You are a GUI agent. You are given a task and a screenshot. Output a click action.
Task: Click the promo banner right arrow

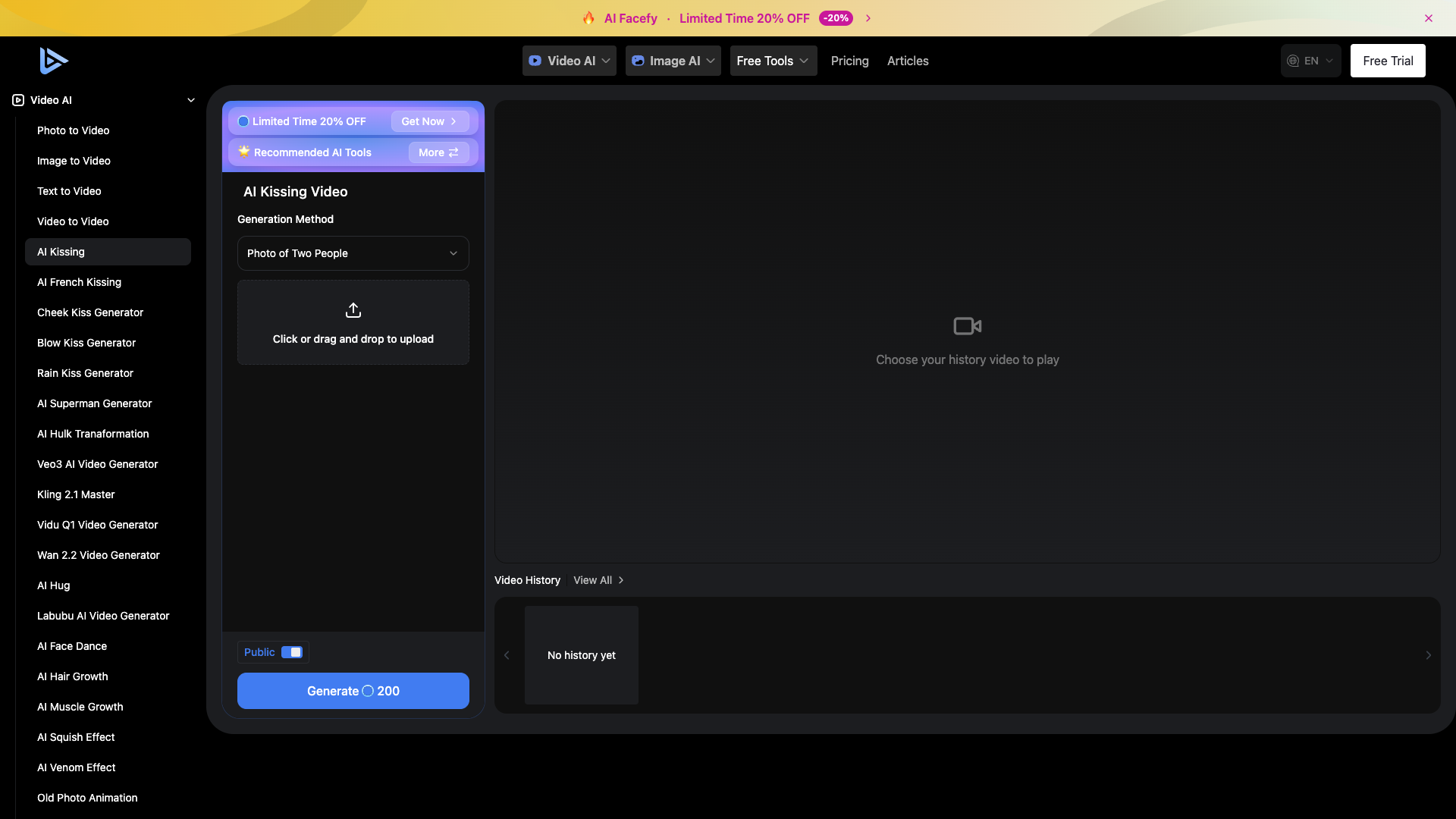click(x=868, y=18)
